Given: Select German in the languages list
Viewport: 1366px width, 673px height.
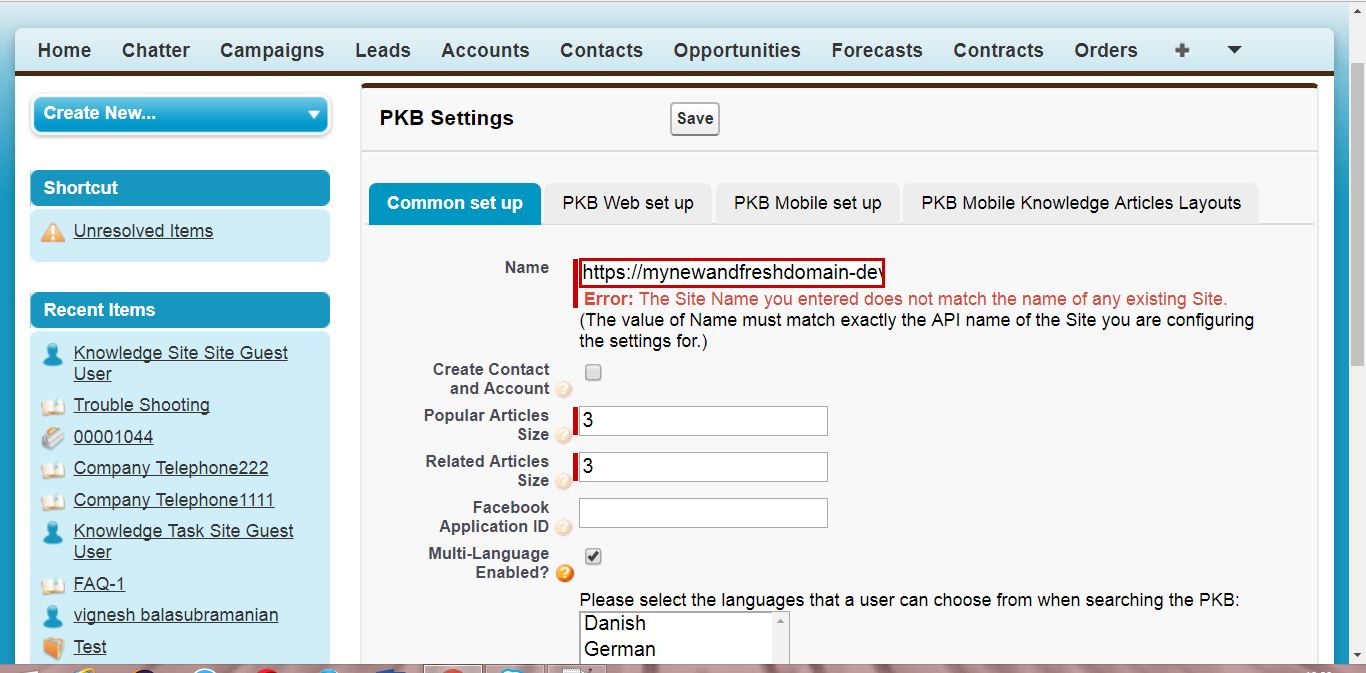Looking at the screenshot, I should 676,649.
